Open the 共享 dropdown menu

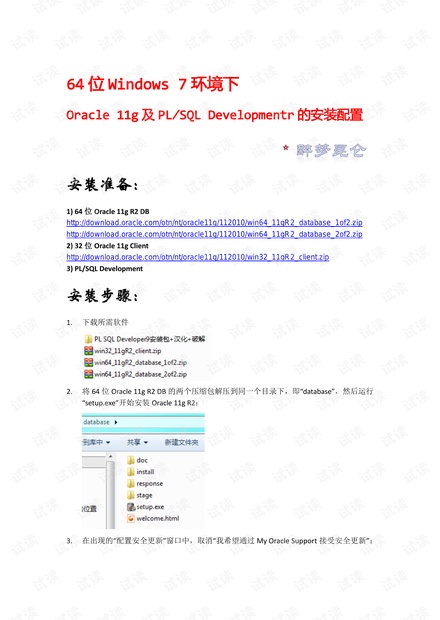pyautogui.click(x=137, y=442)
